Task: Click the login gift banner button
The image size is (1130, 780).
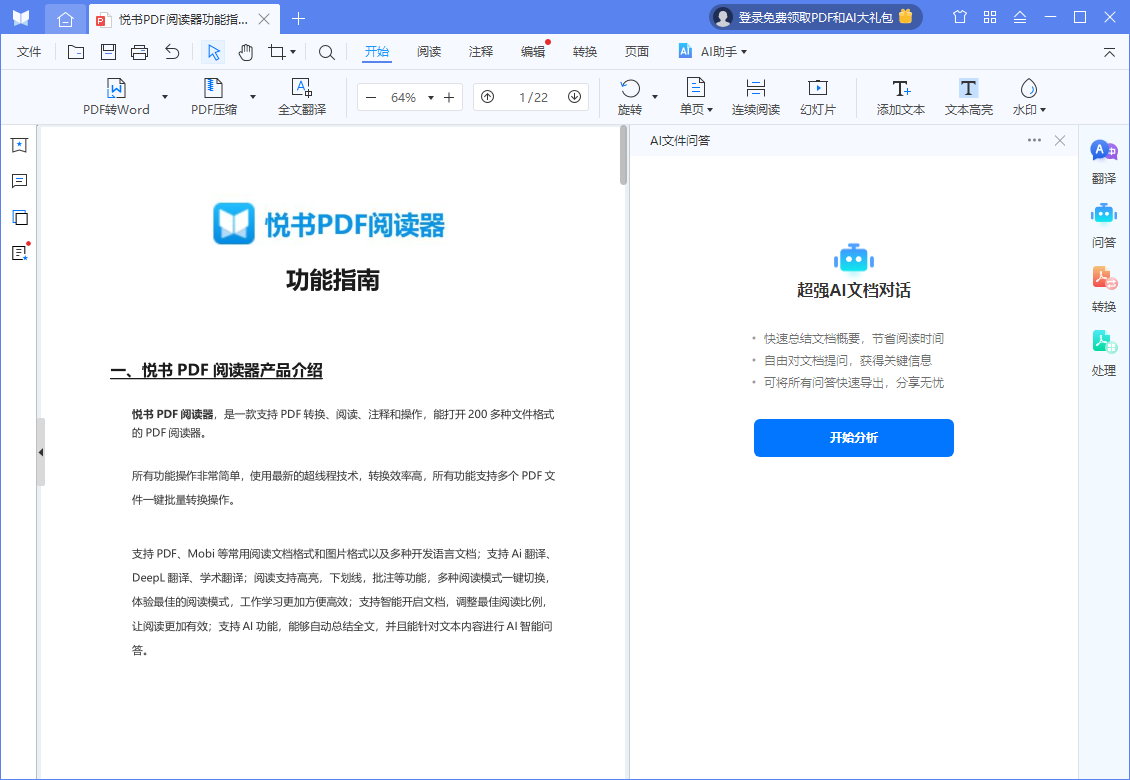Action: [x=815, y=17]
